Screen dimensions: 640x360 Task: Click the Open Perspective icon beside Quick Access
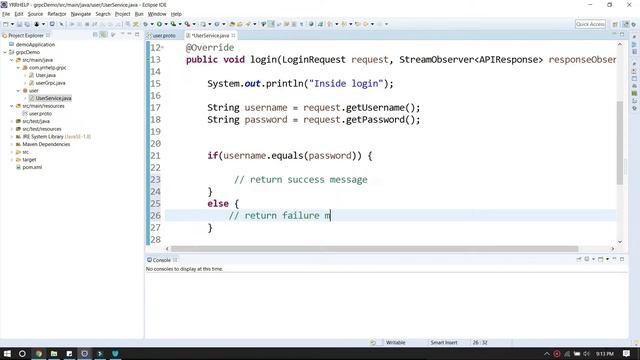click(x=615, y=24)
